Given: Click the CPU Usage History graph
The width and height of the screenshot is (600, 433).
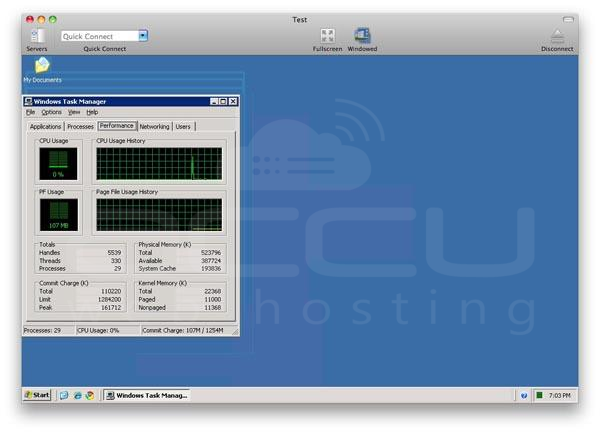Looking at the screenshot, I should (x=159, y=164).
